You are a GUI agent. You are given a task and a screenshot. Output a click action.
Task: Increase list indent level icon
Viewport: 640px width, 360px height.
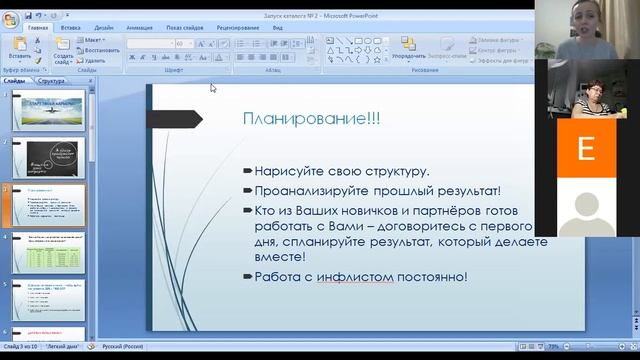pos(284,44)
